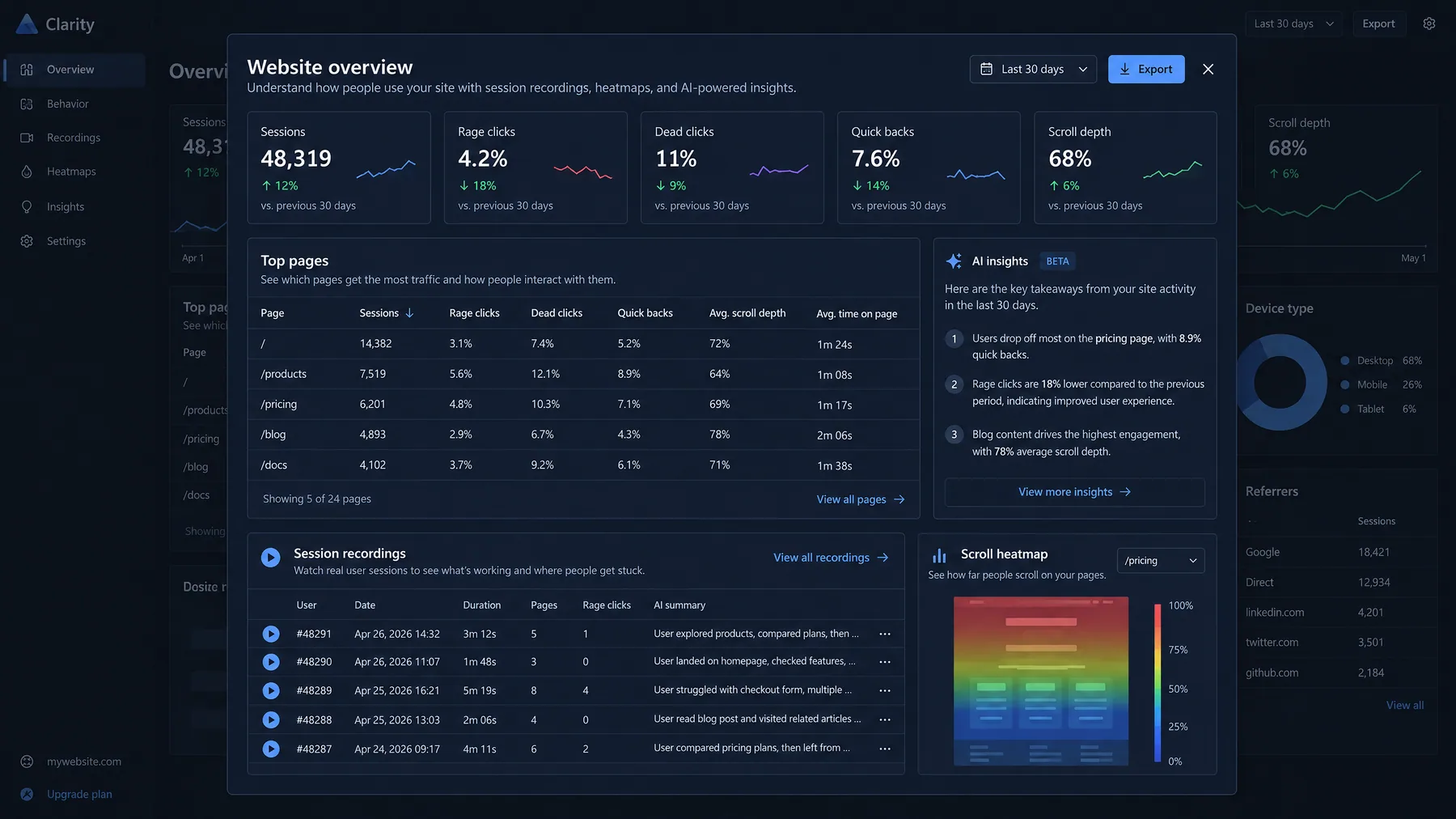Click the Scroll heatmap bar chart icon

pos(939,555)
